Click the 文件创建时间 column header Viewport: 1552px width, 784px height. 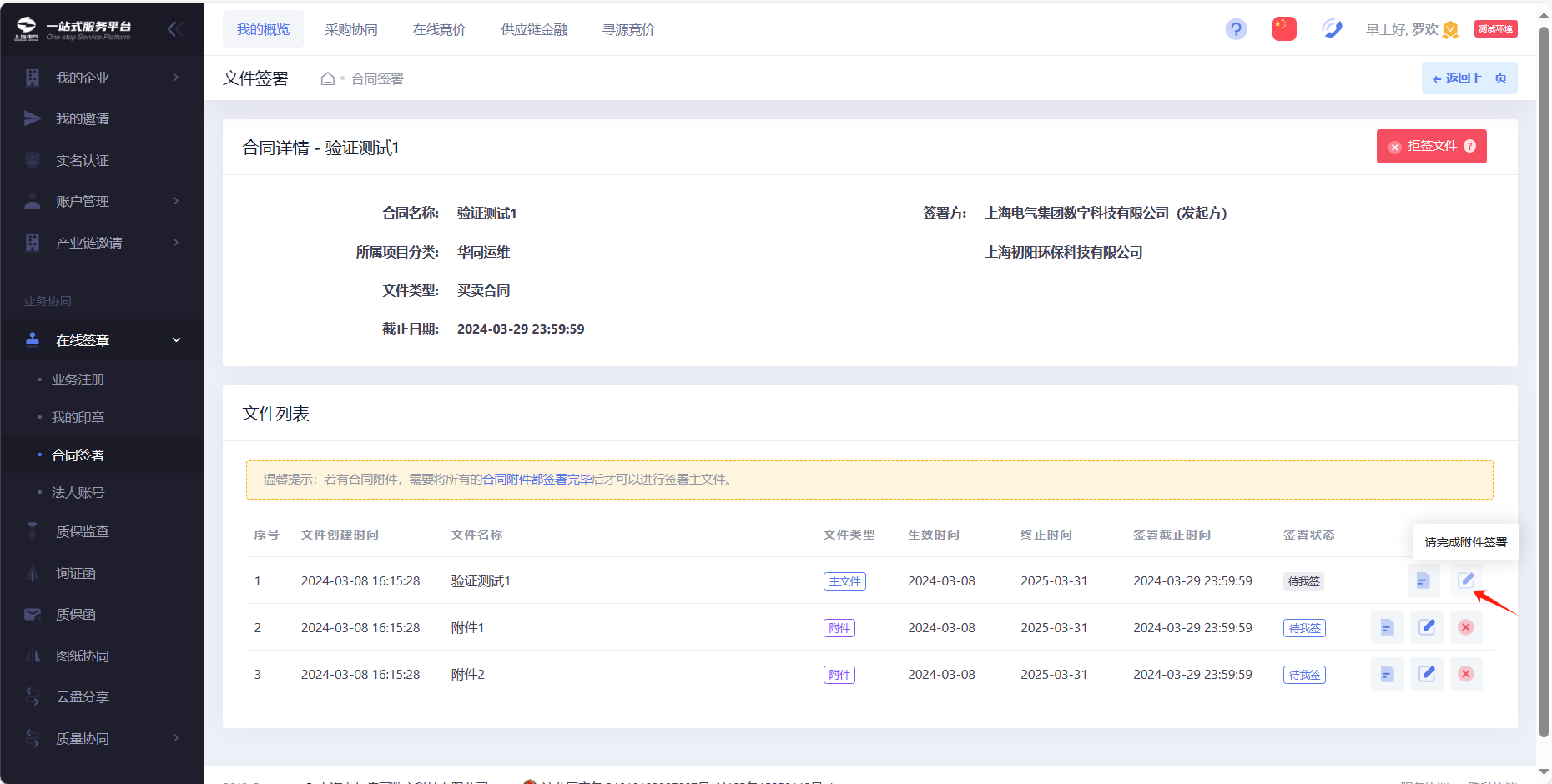coord(340,535)
